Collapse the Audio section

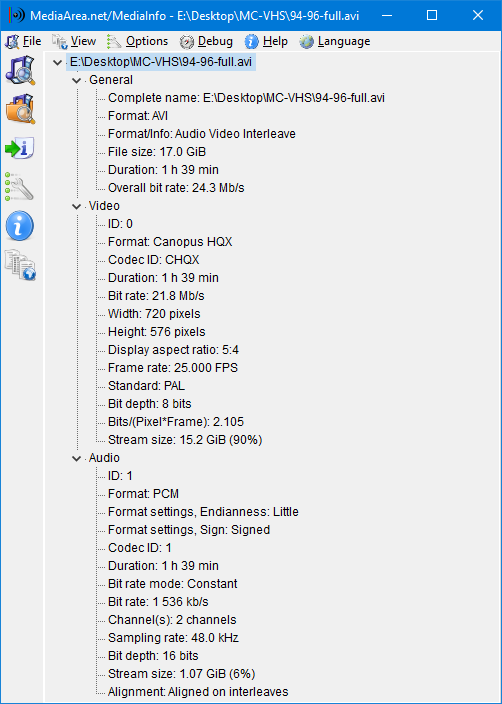(x=76, y=458)
